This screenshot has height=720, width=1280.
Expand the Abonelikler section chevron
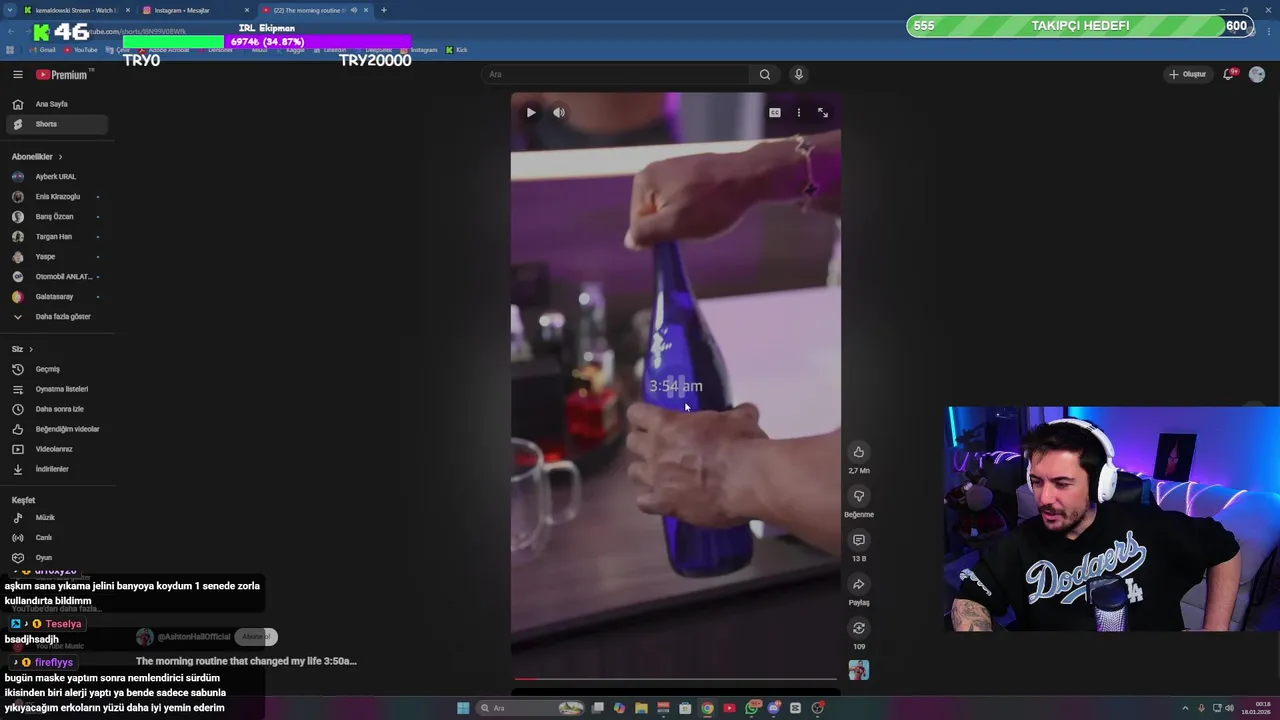tap(60, 157)
